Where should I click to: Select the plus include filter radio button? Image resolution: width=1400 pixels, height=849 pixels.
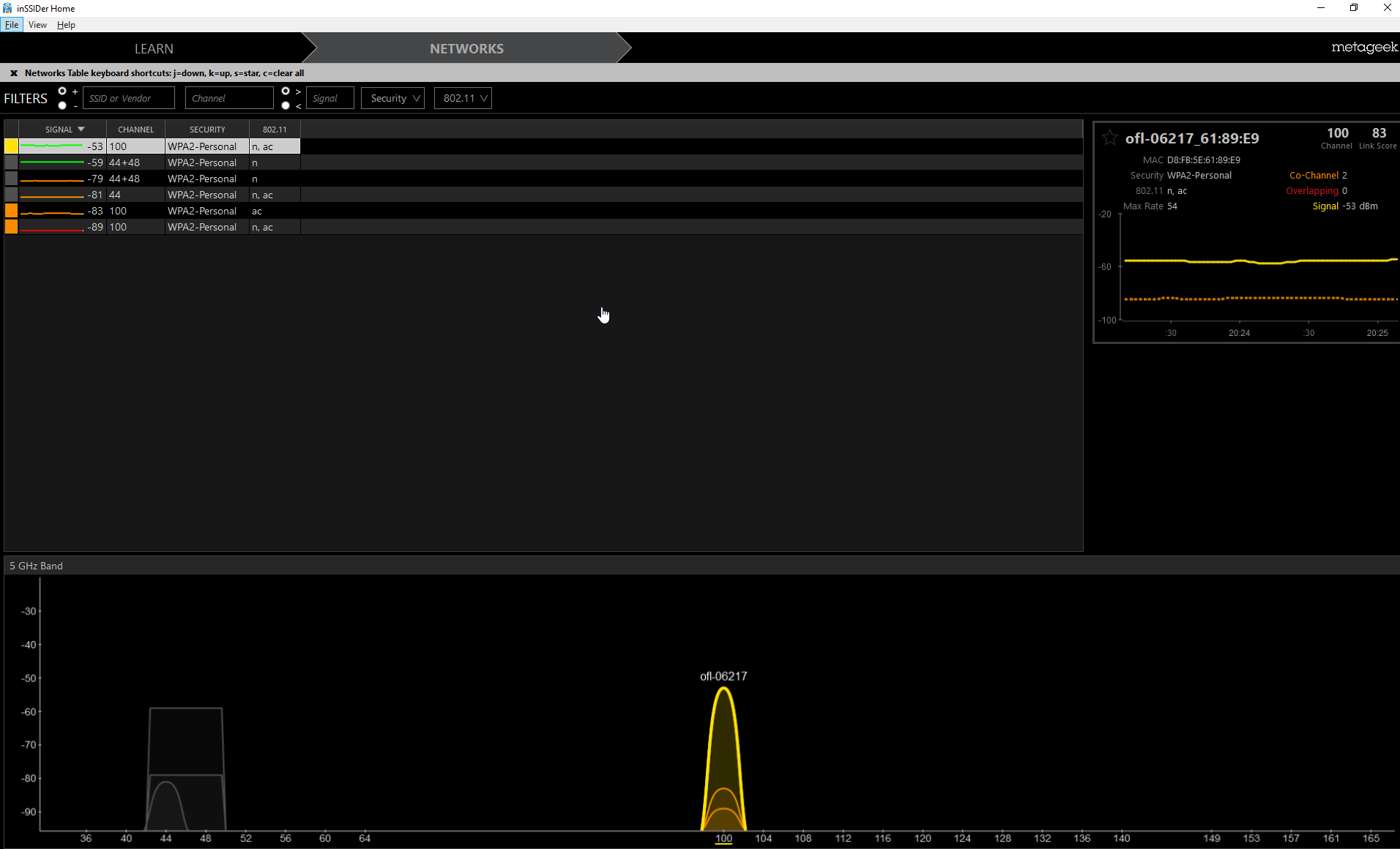click(62, 91)
